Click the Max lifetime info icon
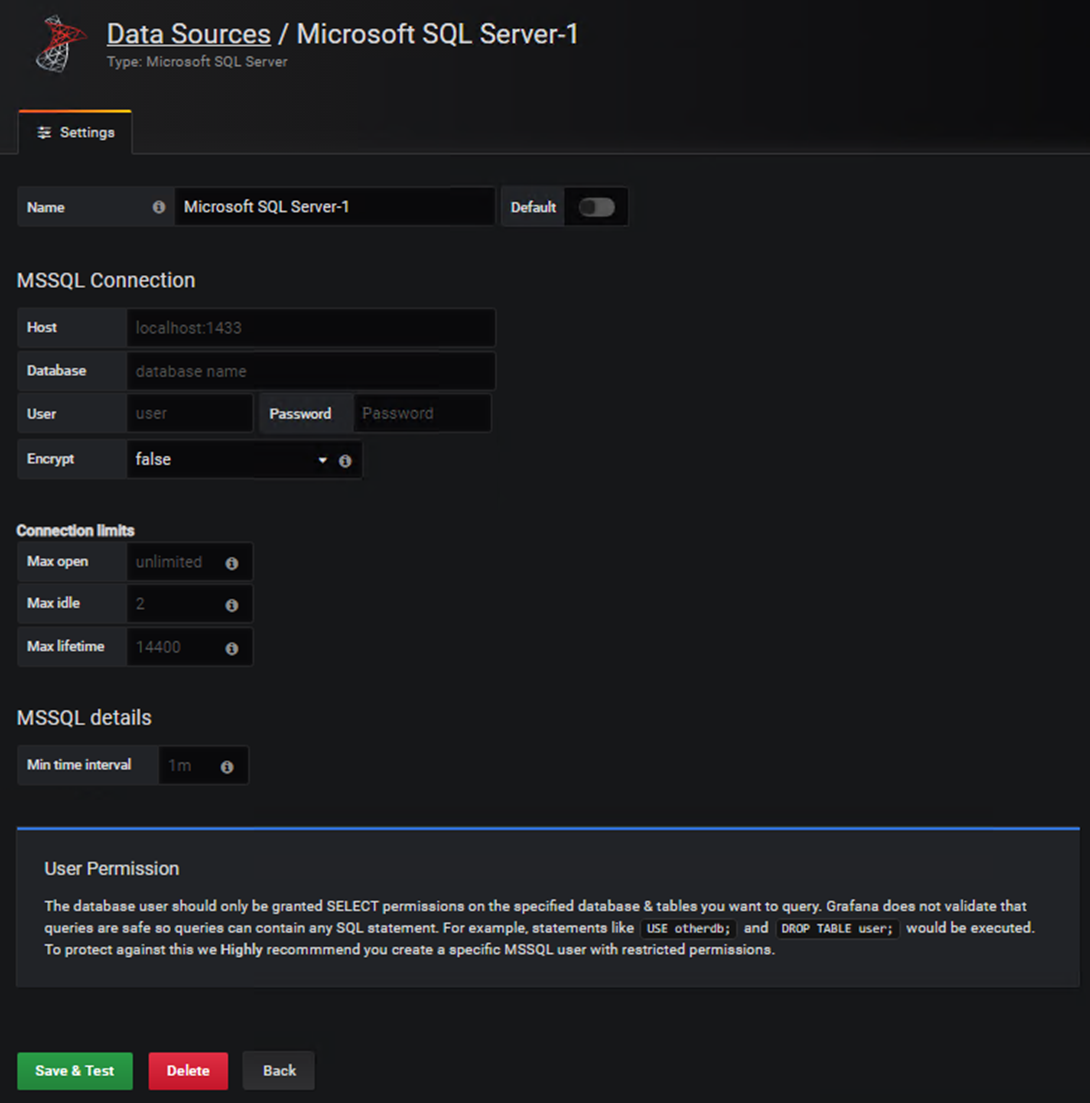This screenshot has height=1103, width=1090. point(231,647)
